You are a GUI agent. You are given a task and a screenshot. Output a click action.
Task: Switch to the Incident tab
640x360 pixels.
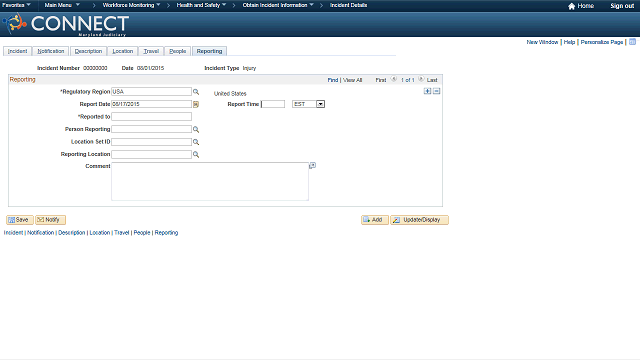[x=18, y=51]
